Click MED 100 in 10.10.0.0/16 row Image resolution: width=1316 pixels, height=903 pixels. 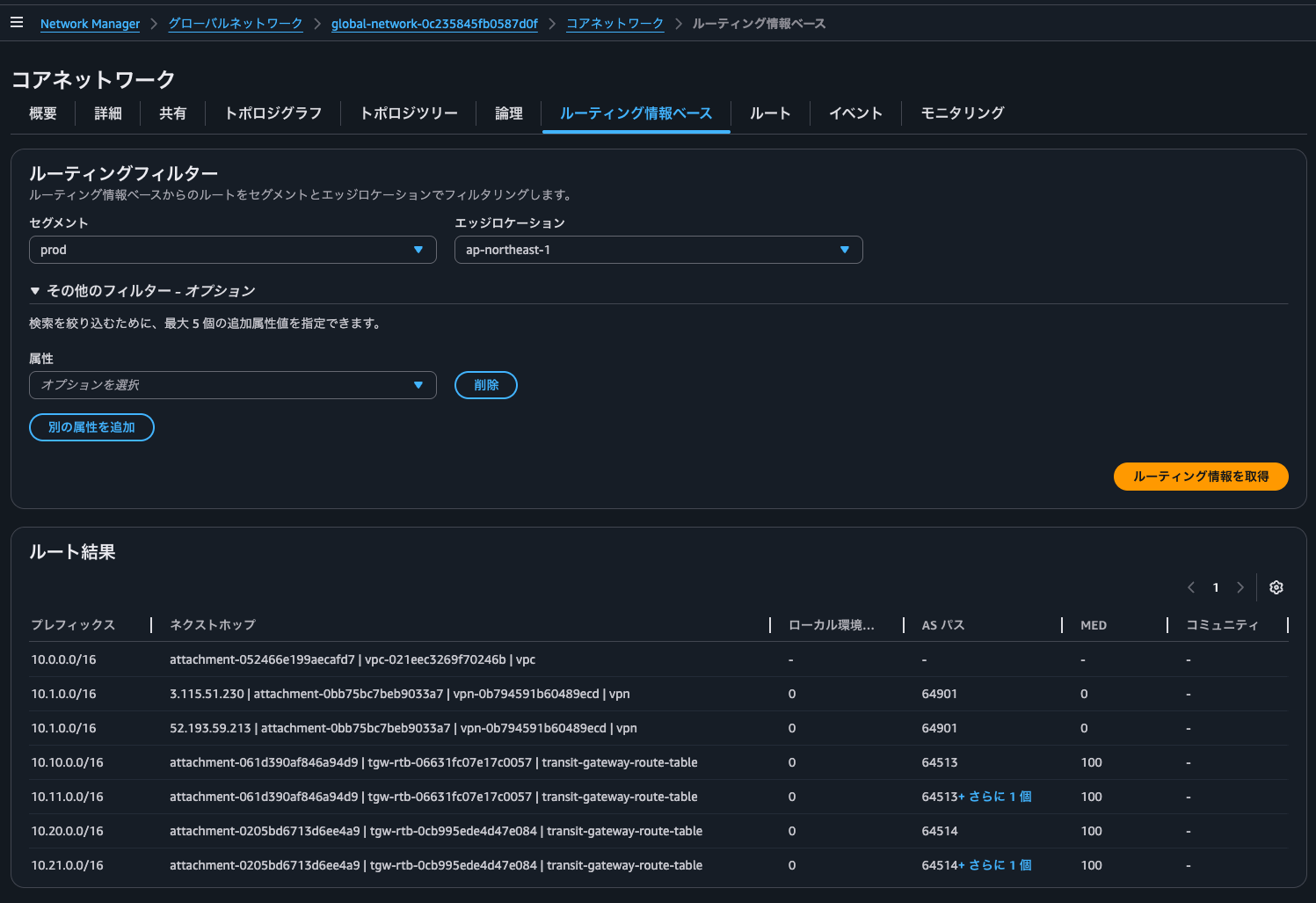(1091, 762)
